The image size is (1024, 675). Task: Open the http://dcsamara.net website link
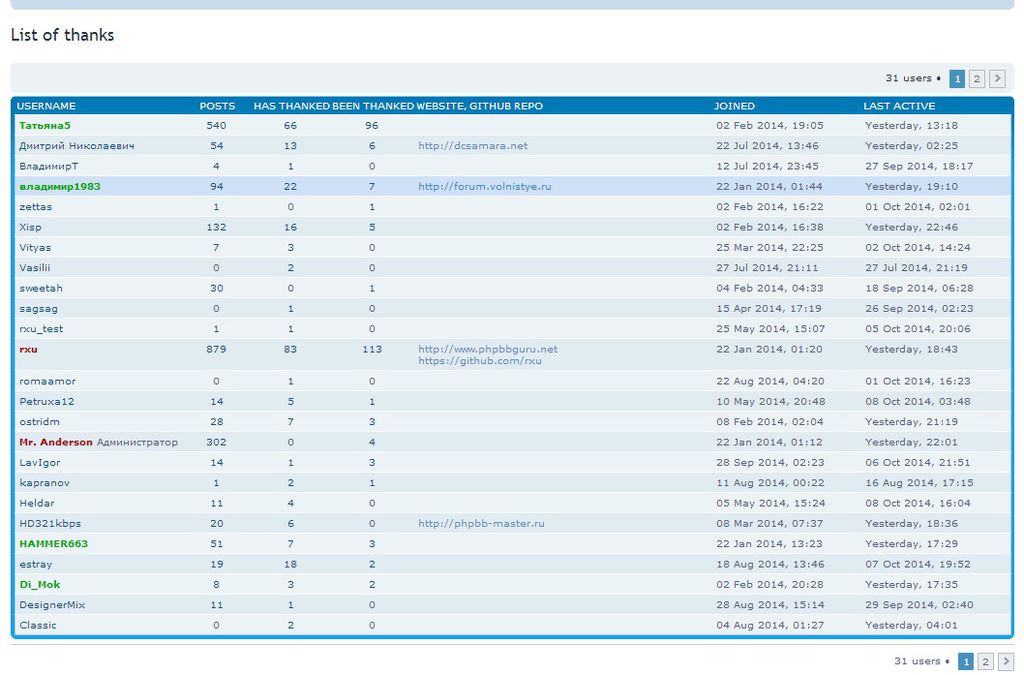click(472, 146)
